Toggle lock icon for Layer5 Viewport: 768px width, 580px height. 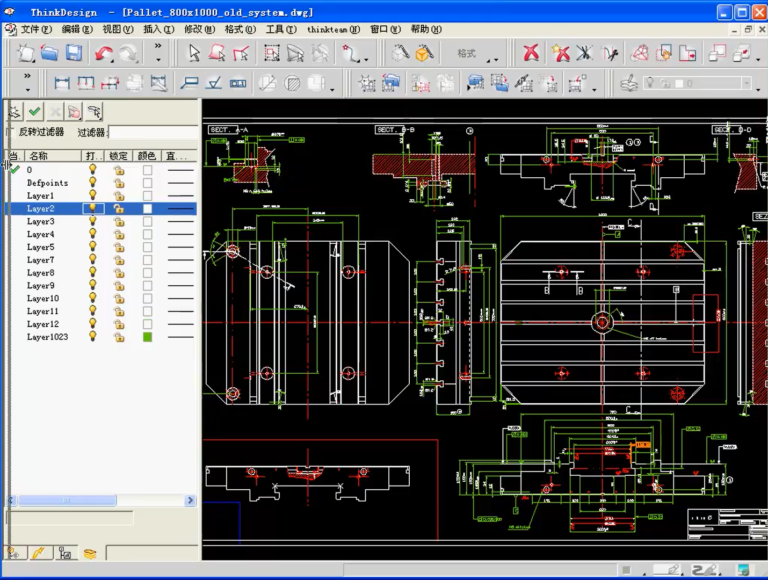tap(119, 247)
